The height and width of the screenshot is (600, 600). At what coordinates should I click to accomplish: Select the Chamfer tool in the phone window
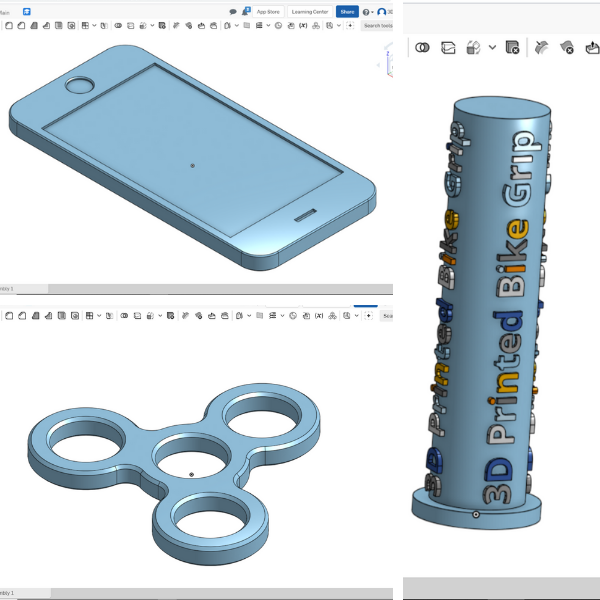click(21, 26)
